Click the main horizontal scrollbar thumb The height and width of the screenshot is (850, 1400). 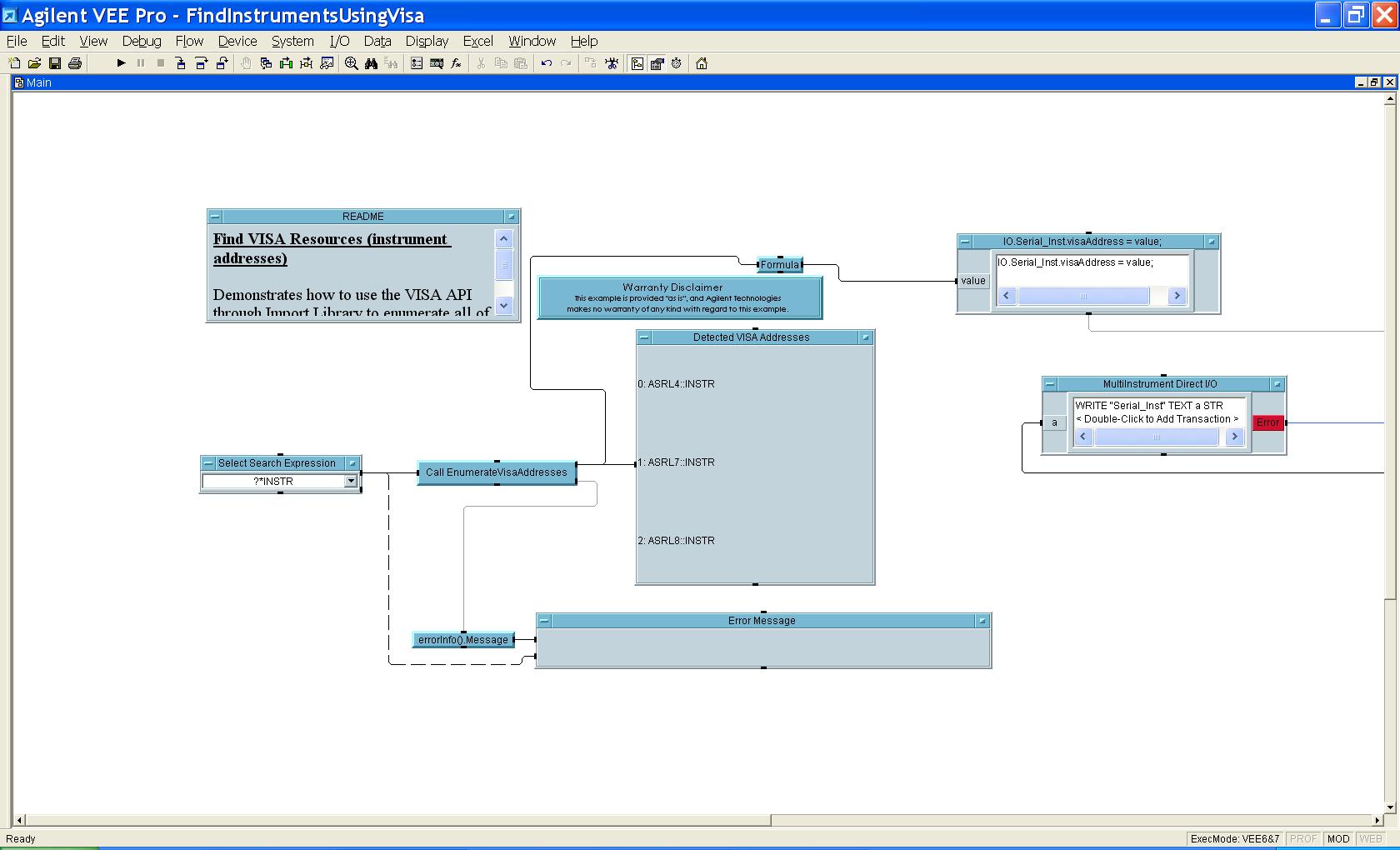(396, 820)
